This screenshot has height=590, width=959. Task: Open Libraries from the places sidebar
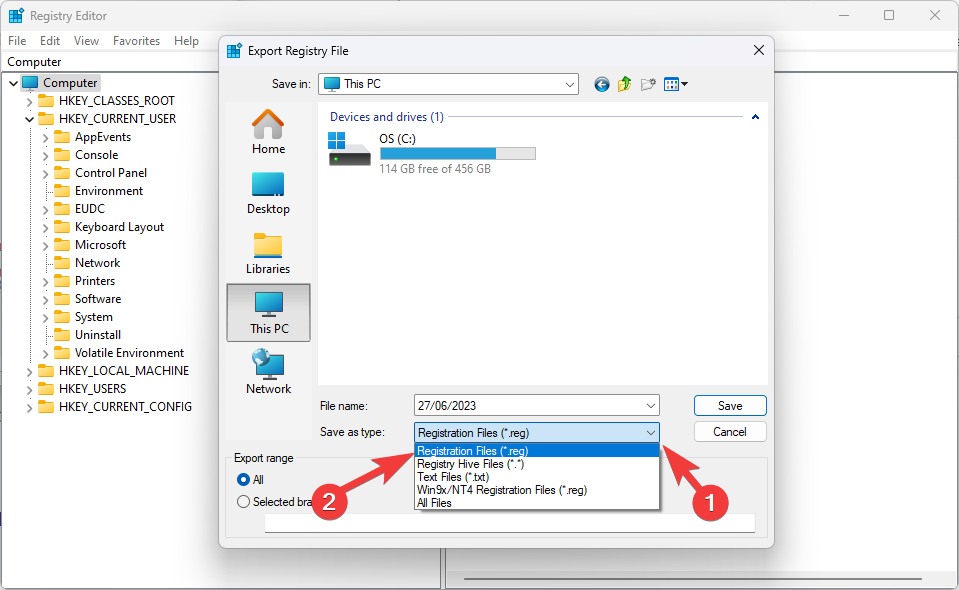268,252
